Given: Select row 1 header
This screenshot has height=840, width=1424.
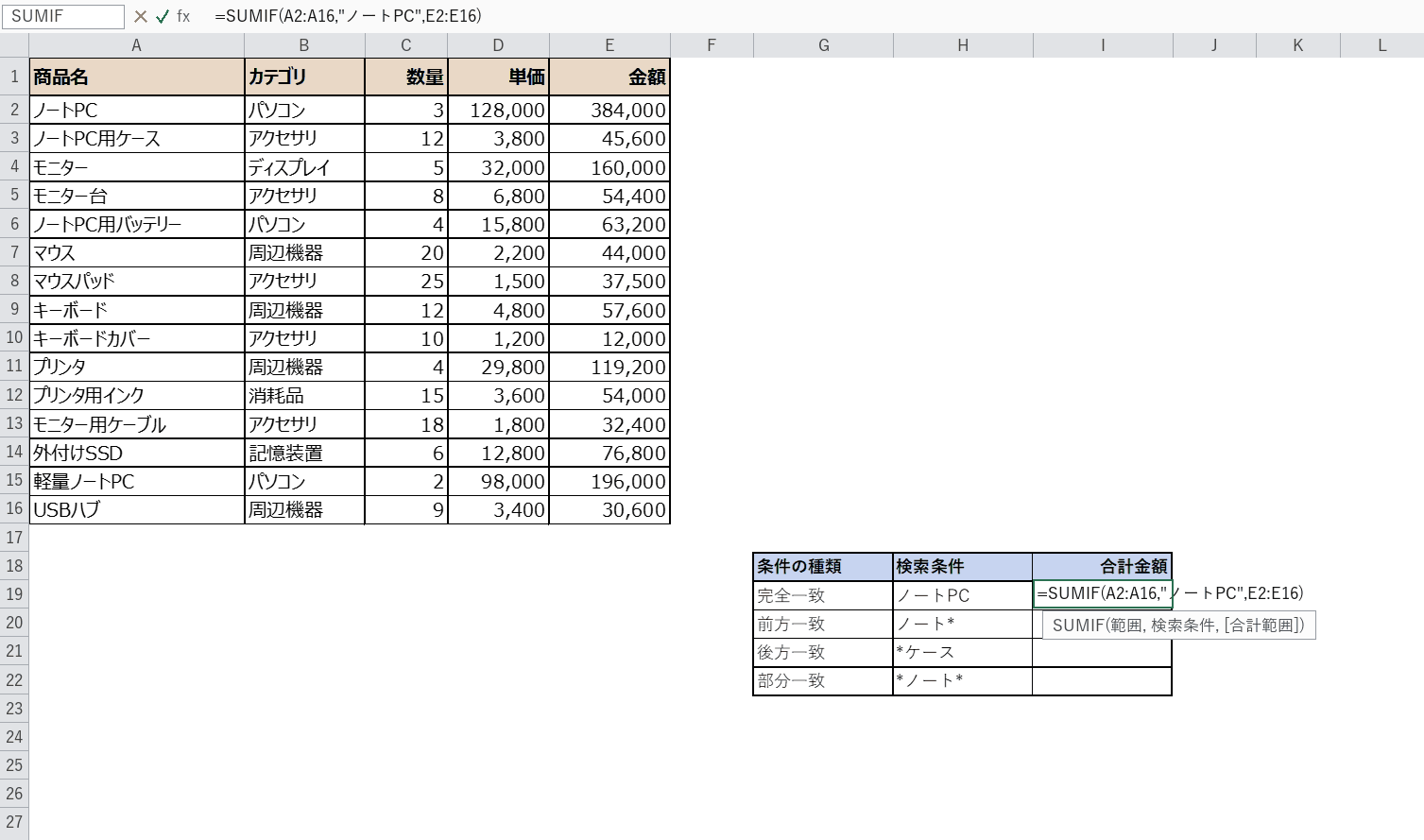Looking at the screenshot, I should [x=14, y=77].
